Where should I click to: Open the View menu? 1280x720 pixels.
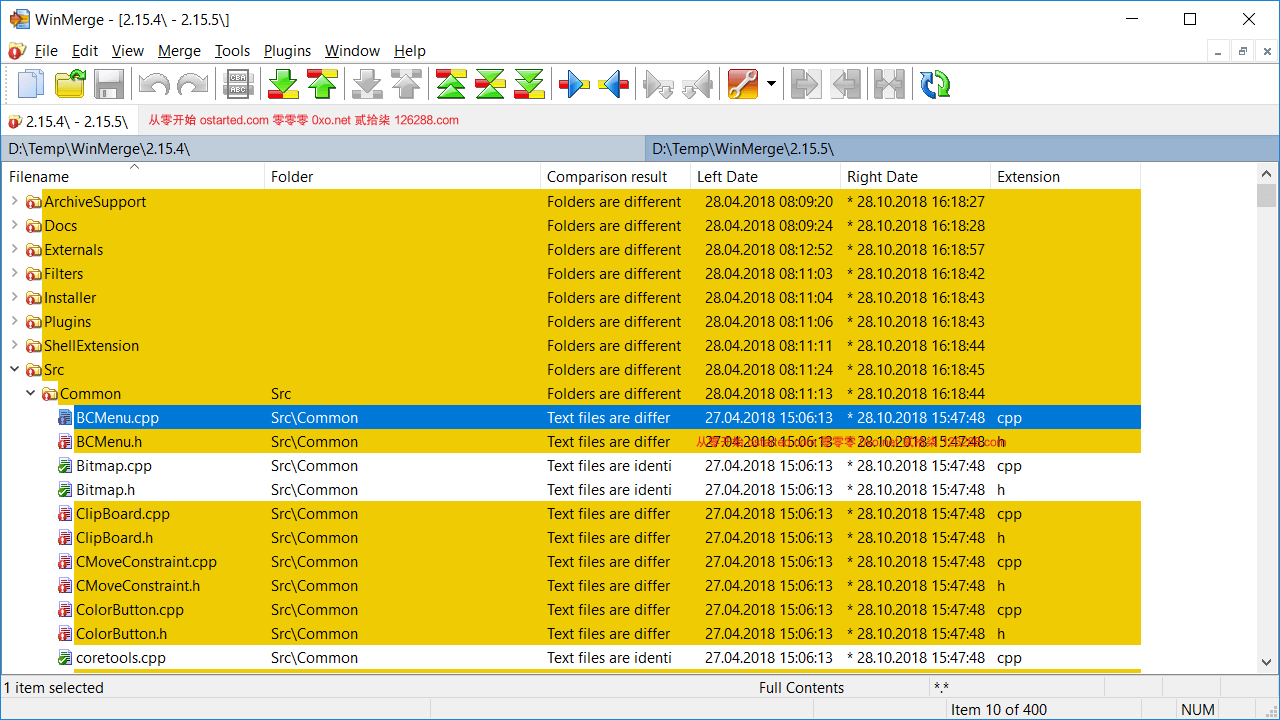tap(128, 51)
